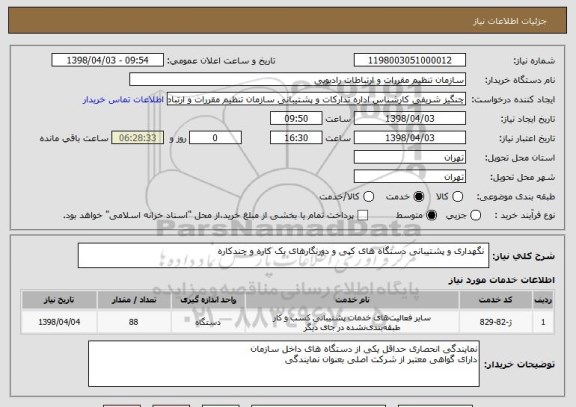The image size is (576, 407).
Task: Toggle the اسناد خزانه اسلامی payment checkbox
Action: tap(363, 216)
